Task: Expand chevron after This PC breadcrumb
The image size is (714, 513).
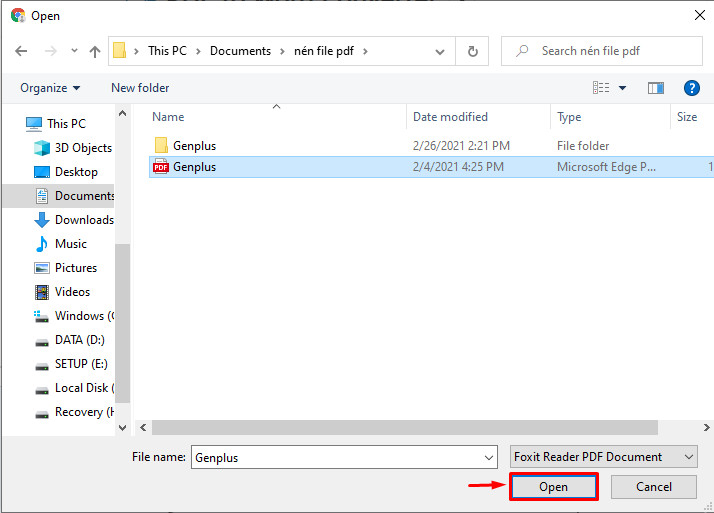Action: click(x=198, y=51)
